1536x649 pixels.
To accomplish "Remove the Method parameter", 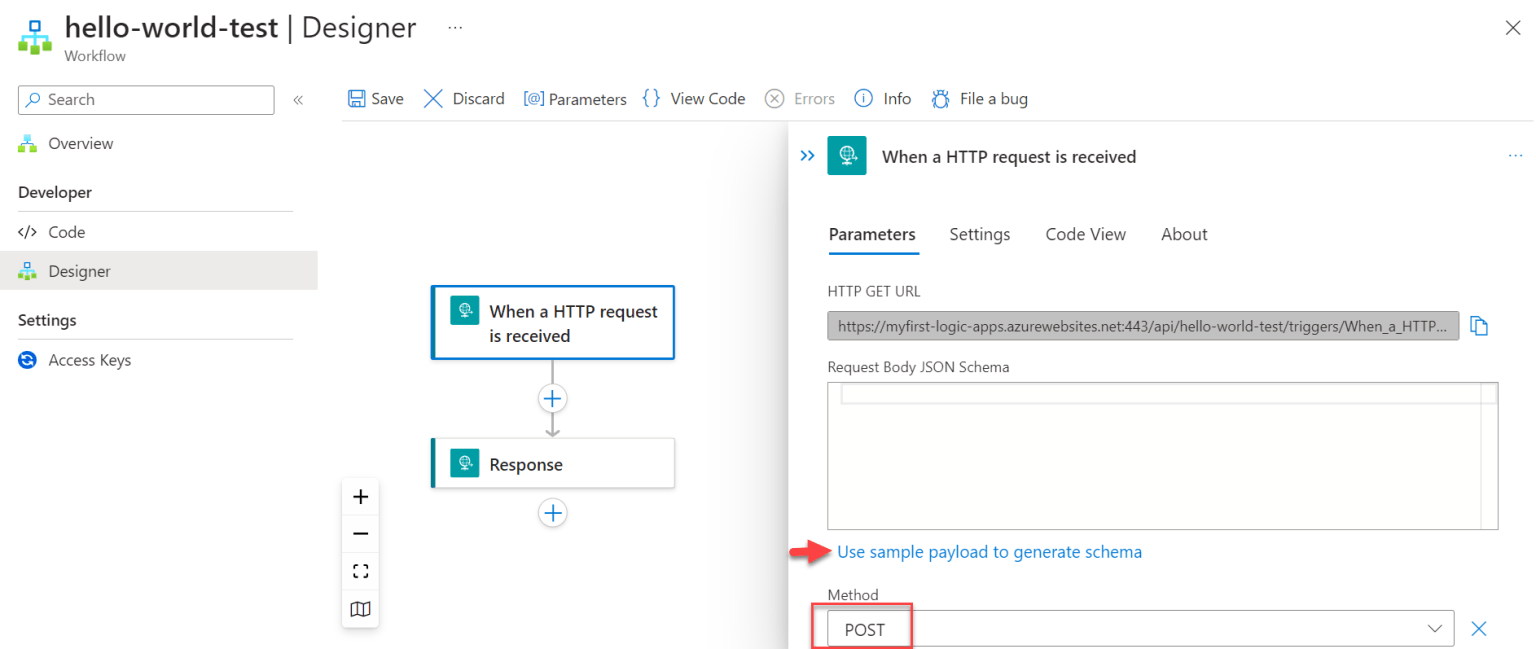I will pyautogui.click(x=1479, y=628).
